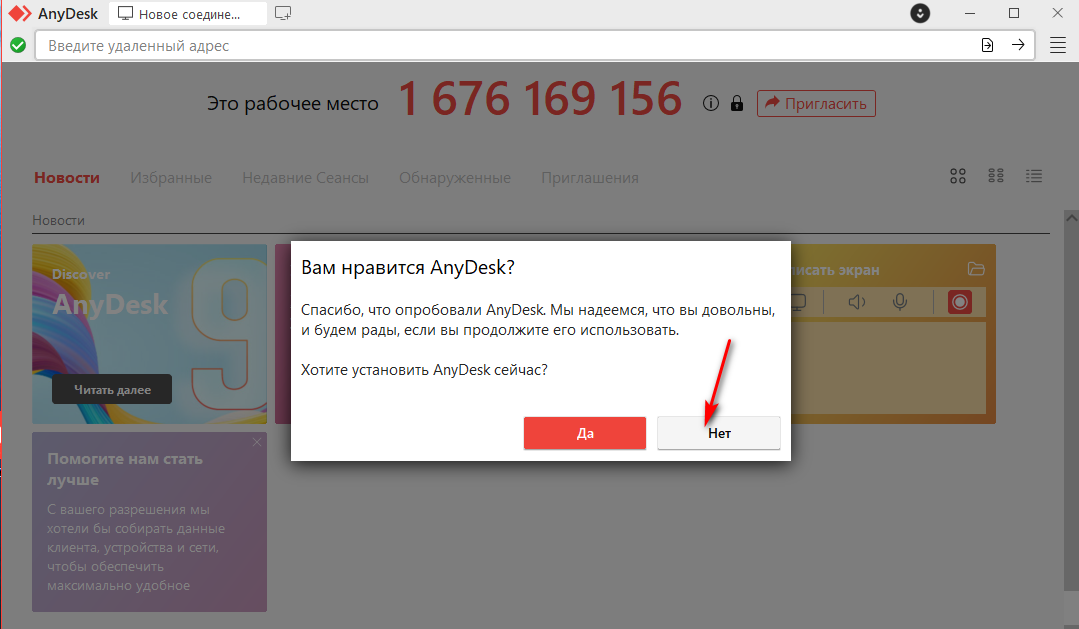Screen dimensions: 1079x629
Task: Click the 'Новости' section heading
Action: [58, 220]
